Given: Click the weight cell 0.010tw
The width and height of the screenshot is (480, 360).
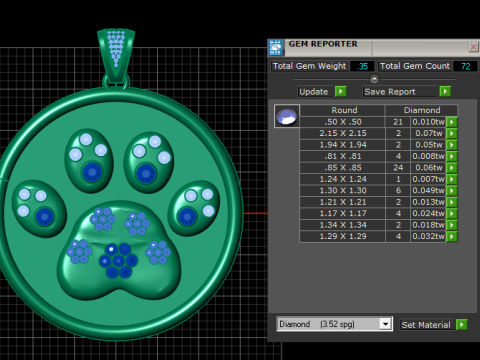Looking at the screenshot, I should pos(429,122).
